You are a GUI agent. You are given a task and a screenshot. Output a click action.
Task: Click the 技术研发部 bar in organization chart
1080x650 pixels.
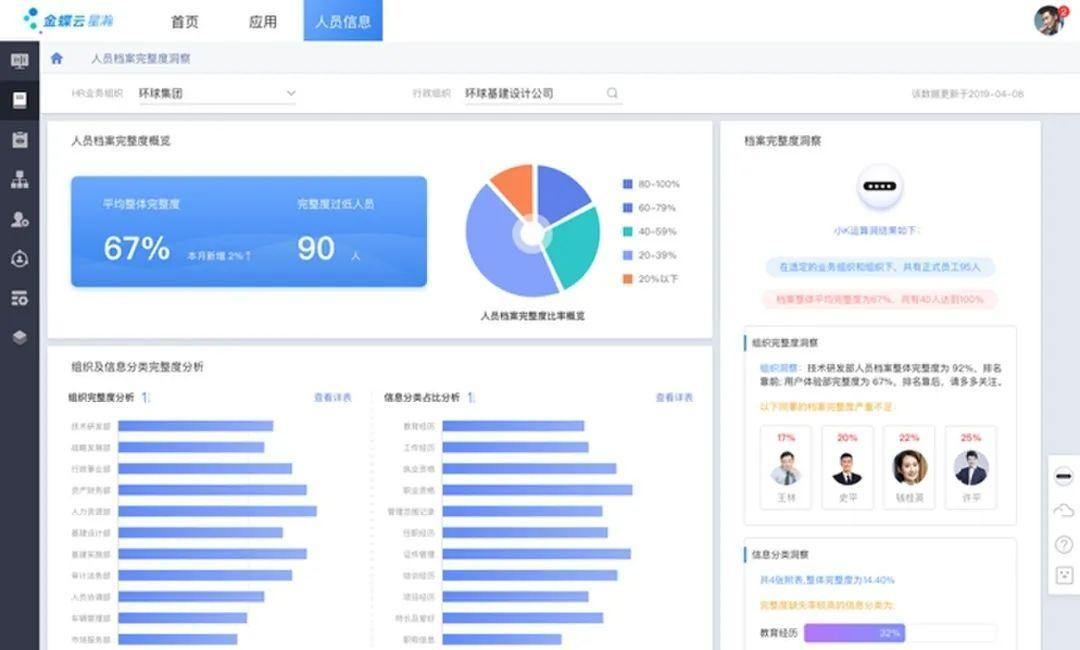coord(196,426)
